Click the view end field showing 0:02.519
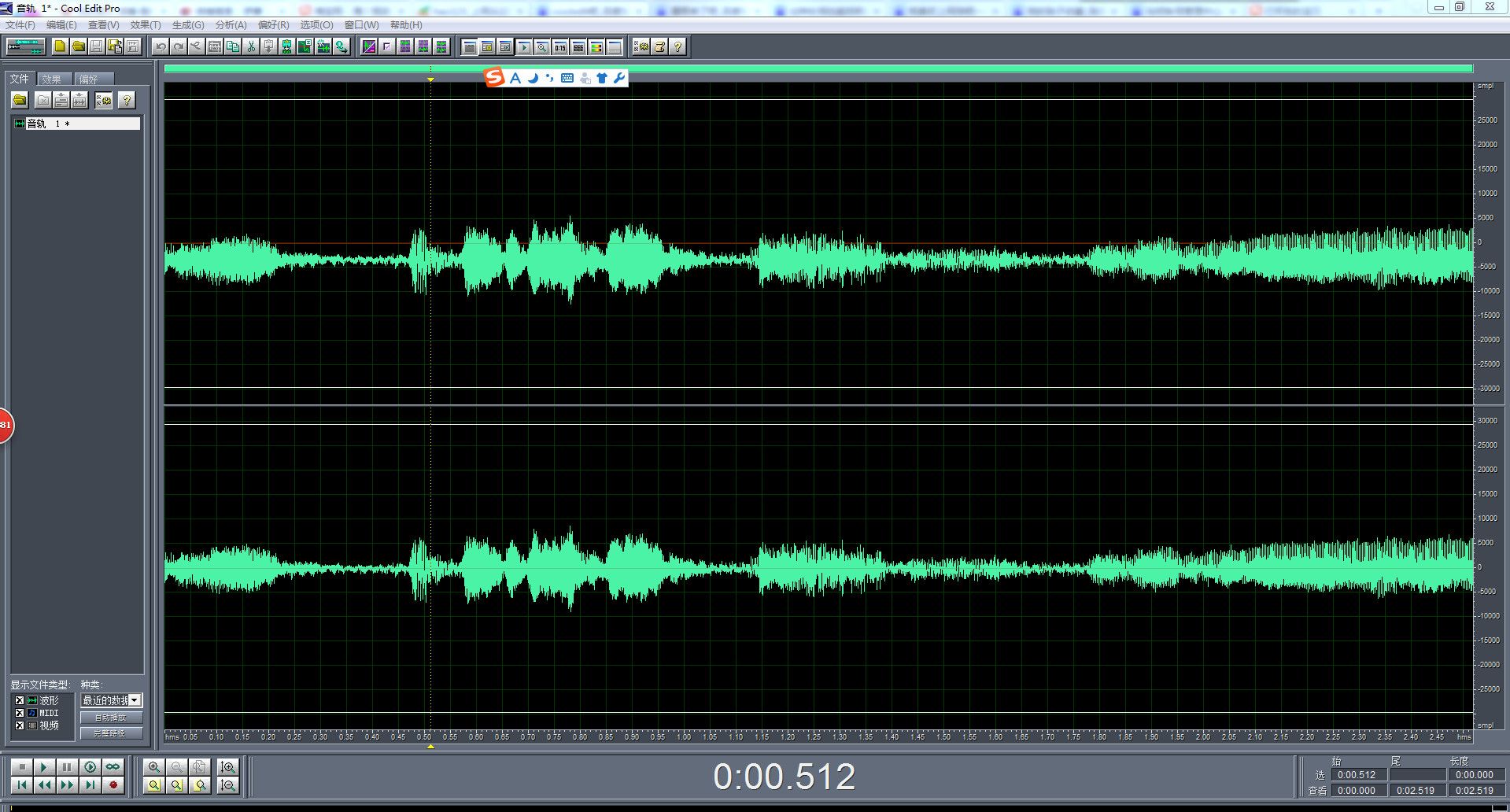This screenshot has width=1510, height=812. (1417, 791)
